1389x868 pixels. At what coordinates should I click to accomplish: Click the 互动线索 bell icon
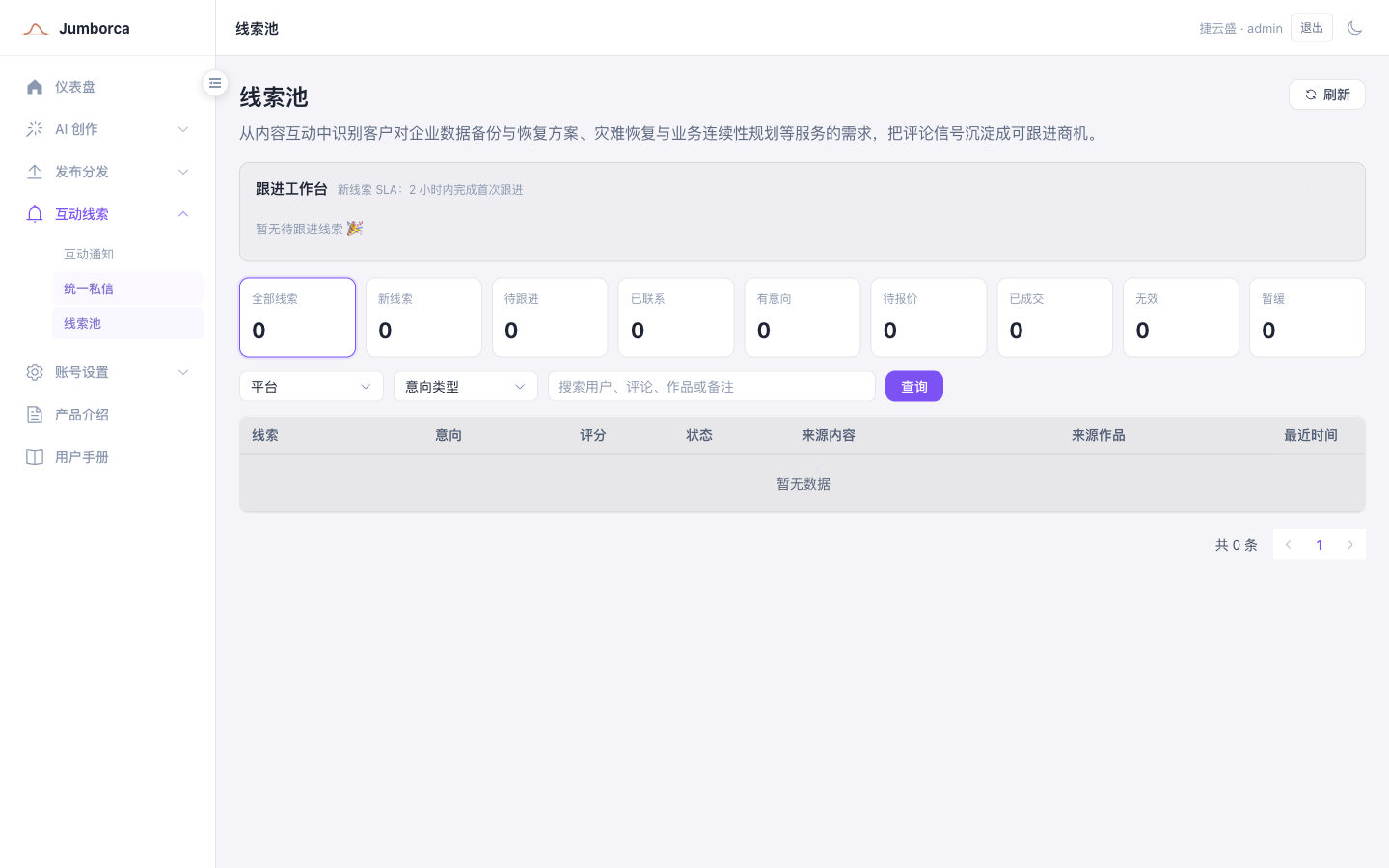(x=35, y=214)
